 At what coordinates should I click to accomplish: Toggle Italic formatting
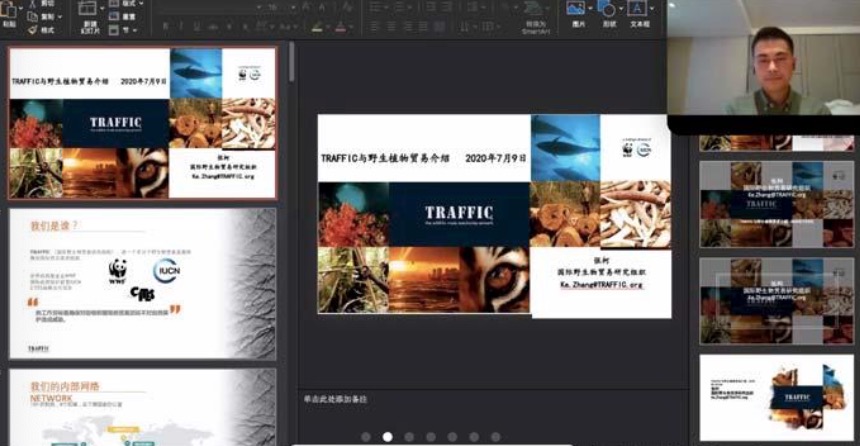click(182, 26)
